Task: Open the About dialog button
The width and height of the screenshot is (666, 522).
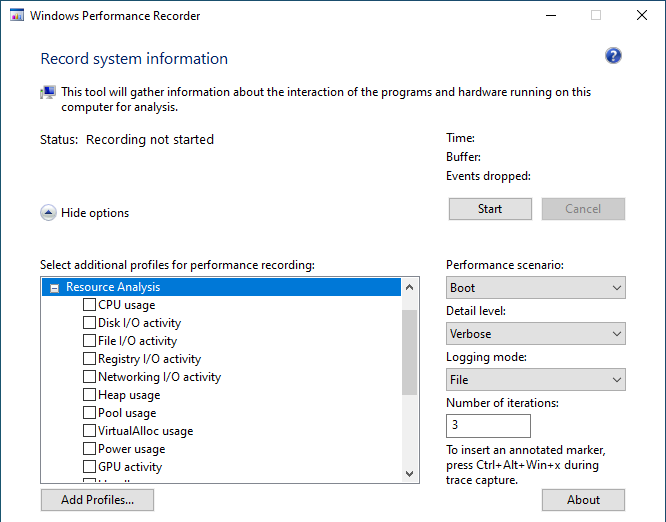Action: point(583,500)
